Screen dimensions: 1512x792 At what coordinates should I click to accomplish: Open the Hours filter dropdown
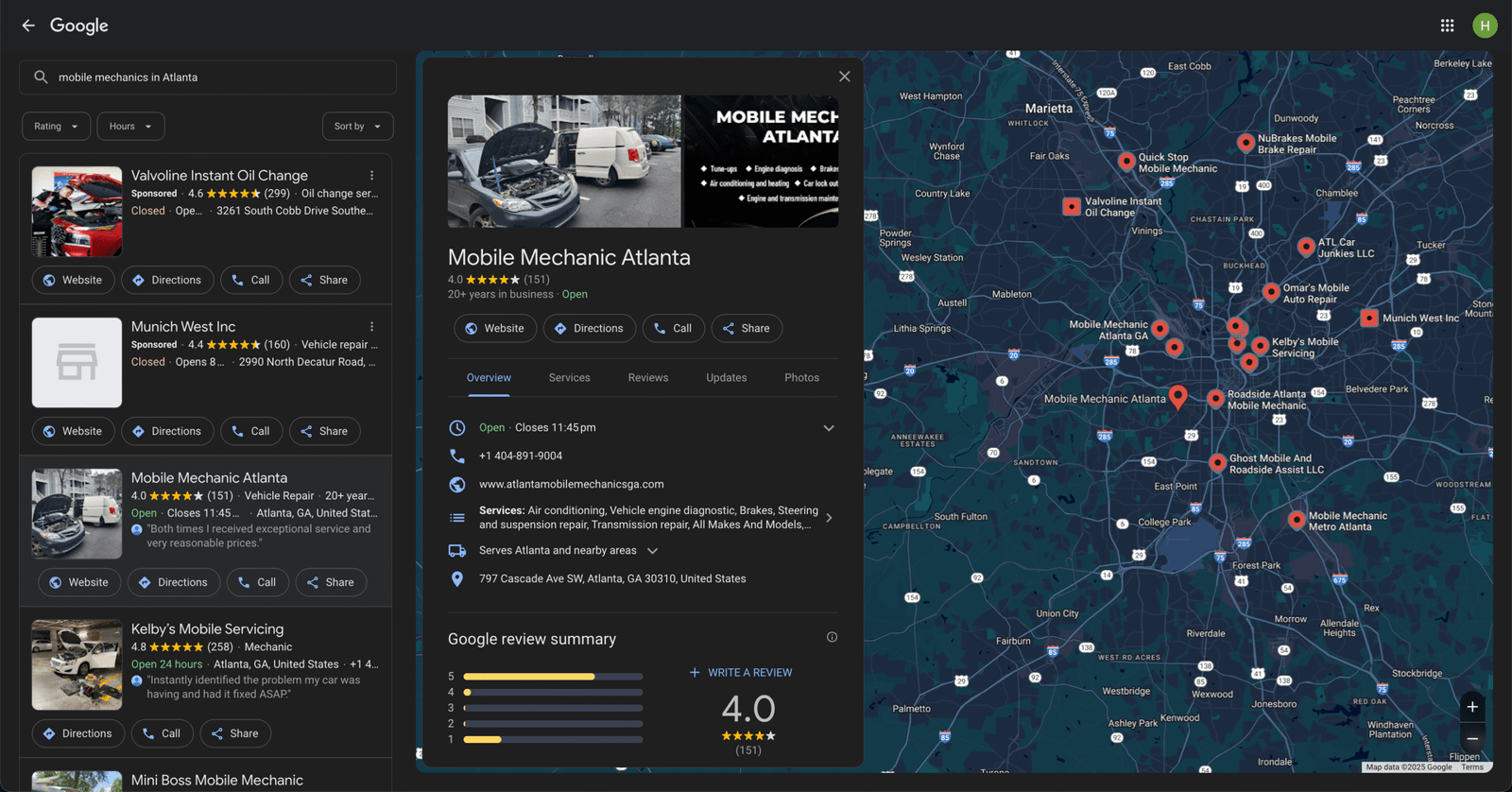click(x=130, y=127)
